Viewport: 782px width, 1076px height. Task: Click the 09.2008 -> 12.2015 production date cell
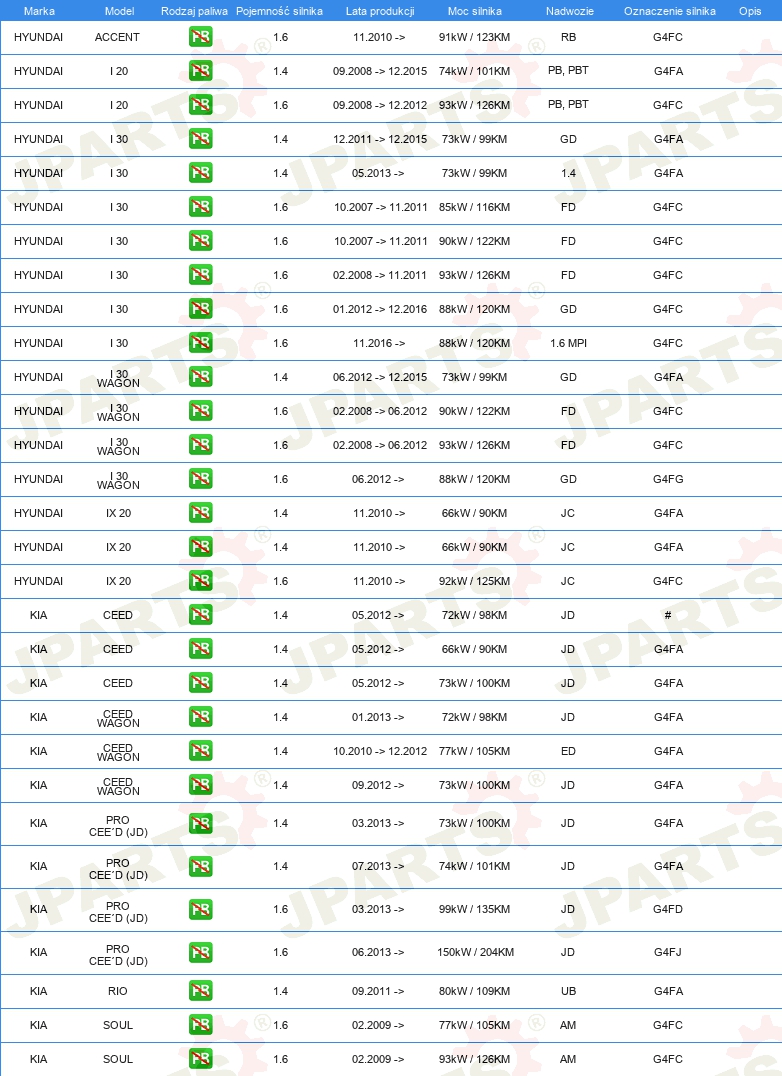[x=380, y=71]
